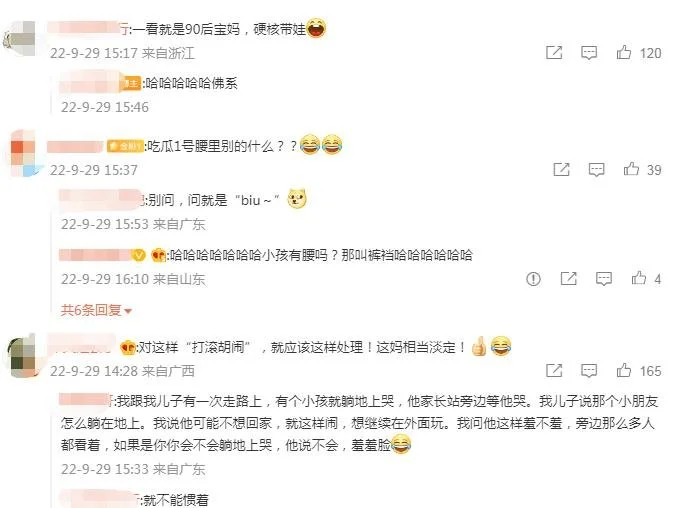Viewport: 680px width, 508px height.
Task: Like the 小孩有腰吗 reply with 4 likes
Action: point(638,278)
